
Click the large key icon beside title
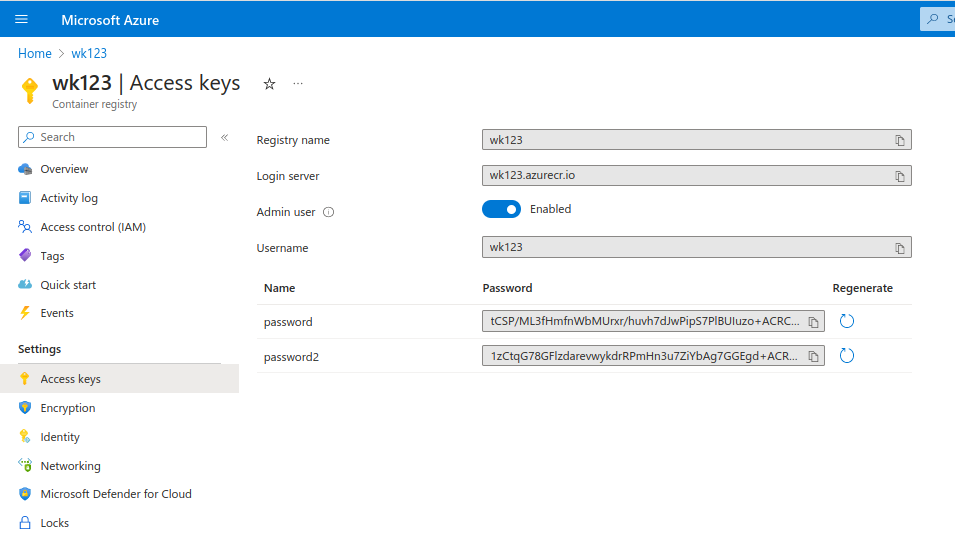click(29, 91)
